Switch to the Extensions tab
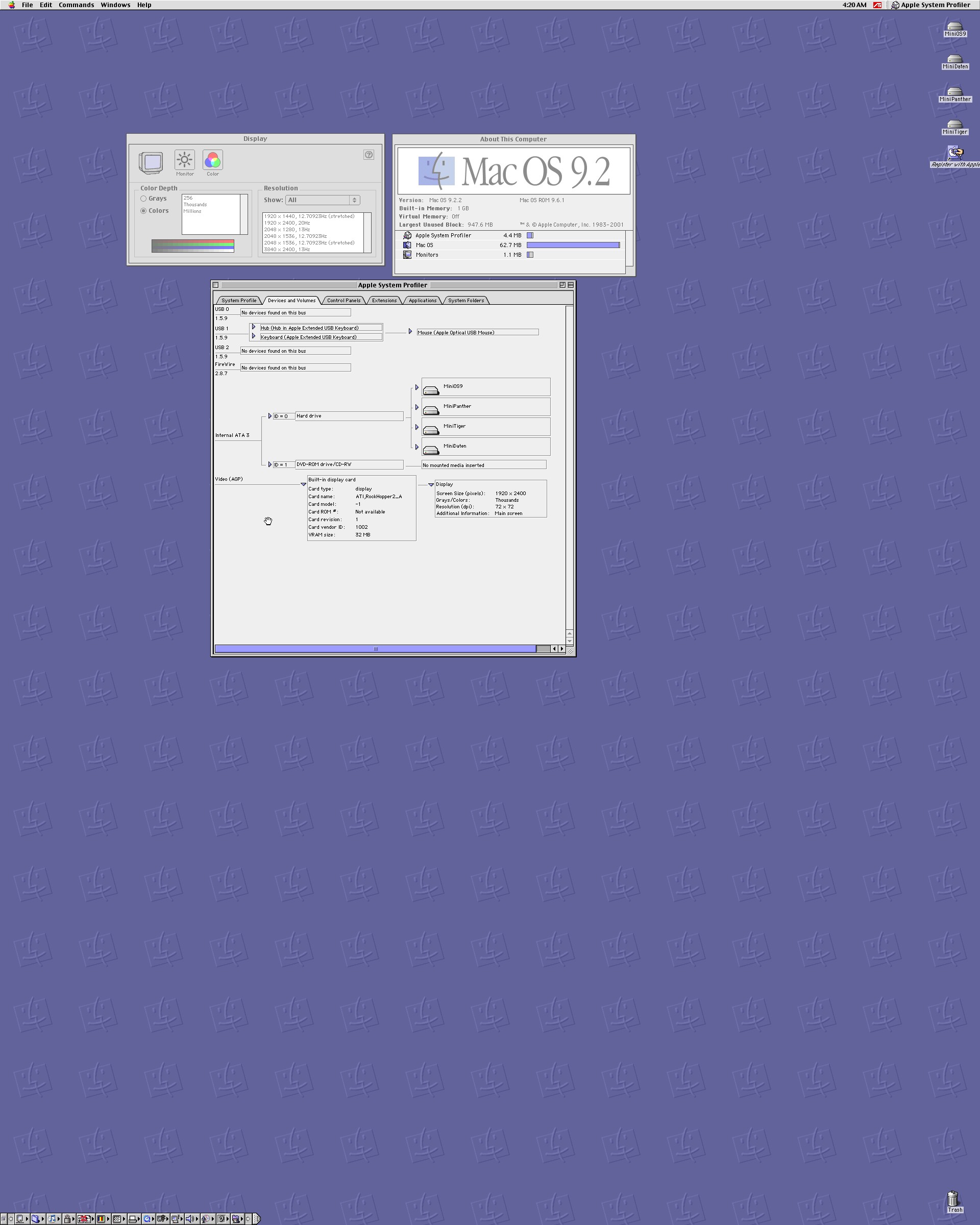980x1225 pixels. [x=384, y=301]
